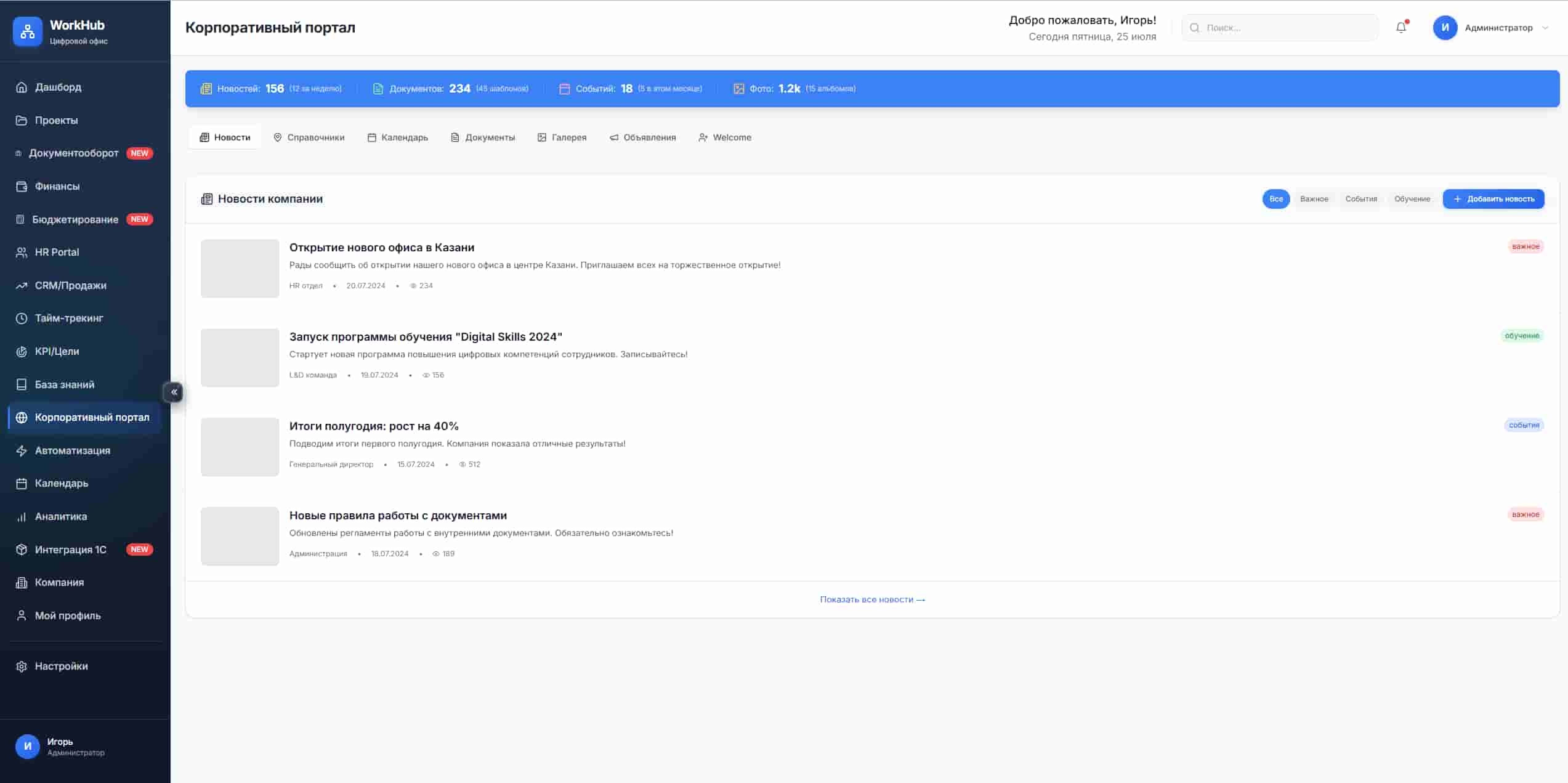Collapse the sidebar with double-chevron button
1568x783 pixels.
coord(174,392)
